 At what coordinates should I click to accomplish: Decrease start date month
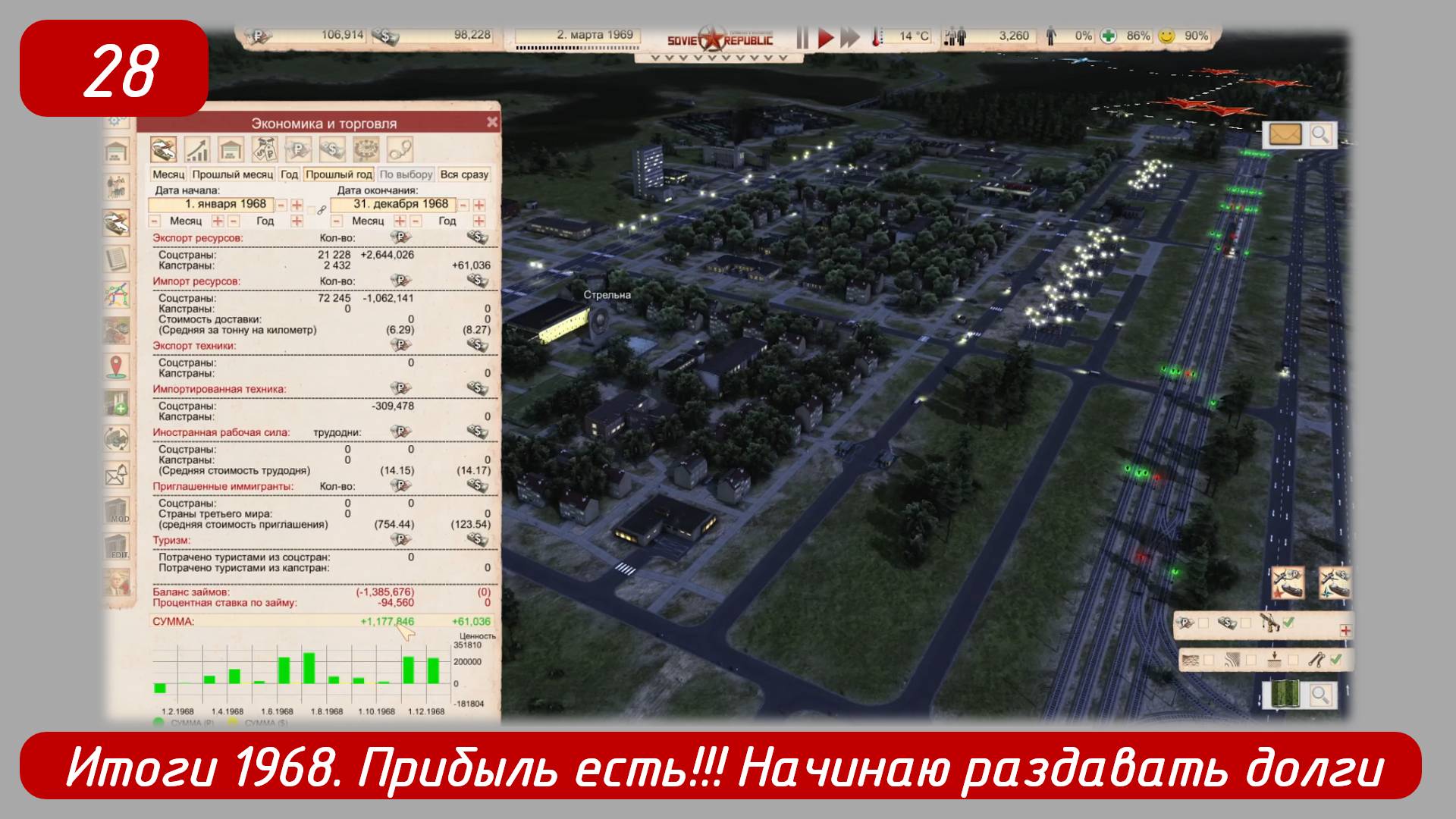coord(155,221)
